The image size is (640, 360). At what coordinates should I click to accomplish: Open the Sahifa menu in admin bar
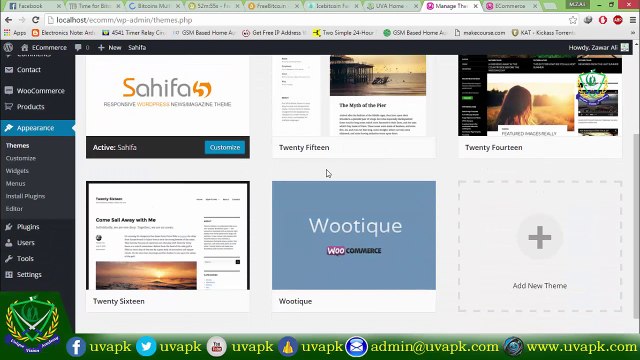(x=137, y=47)
